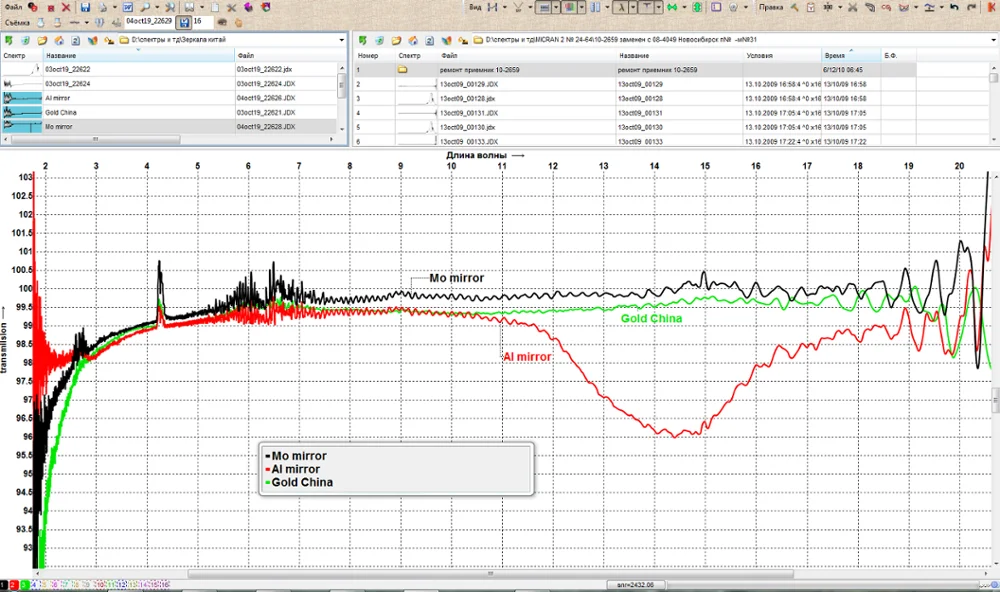Click the flask icon in Съёмка toolbar
The image size is (1000, 592).
[x=39, y=21]
